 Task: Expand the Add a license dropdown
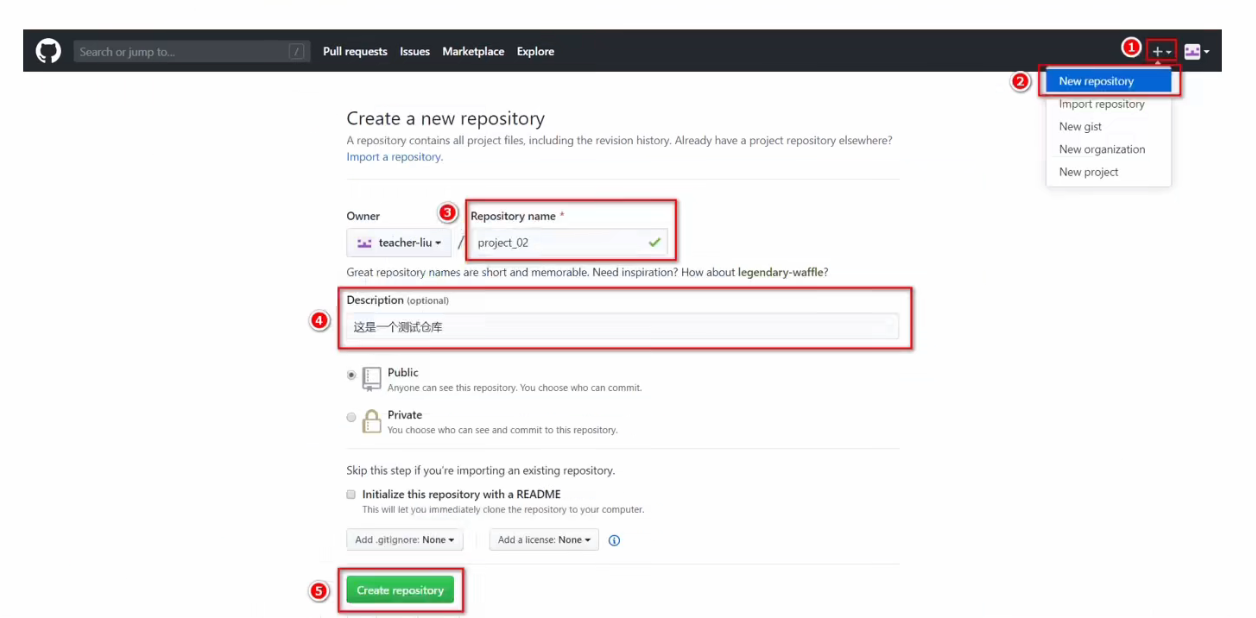pos(544,540)
